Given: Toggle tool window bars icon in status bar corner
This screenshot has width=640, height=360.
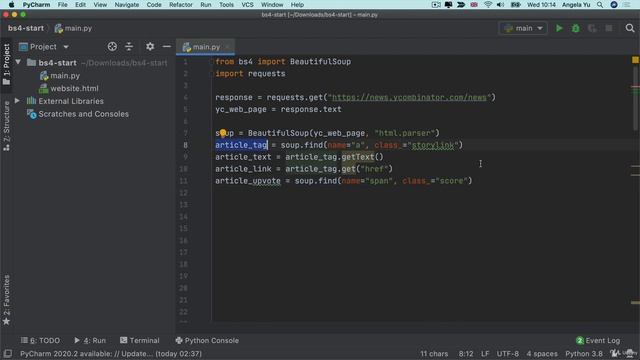Looking at the screenshot, I should (x=7, y=353).
